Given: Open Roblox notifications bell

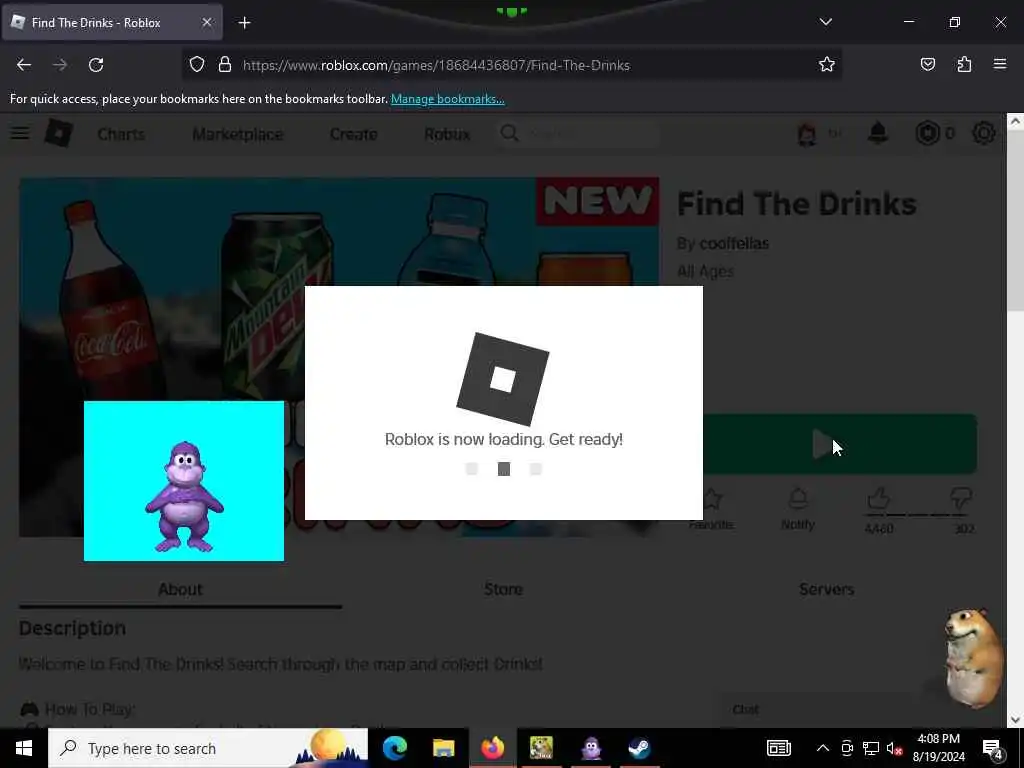Looking at the screenshot, I should (x=878, y=133).
